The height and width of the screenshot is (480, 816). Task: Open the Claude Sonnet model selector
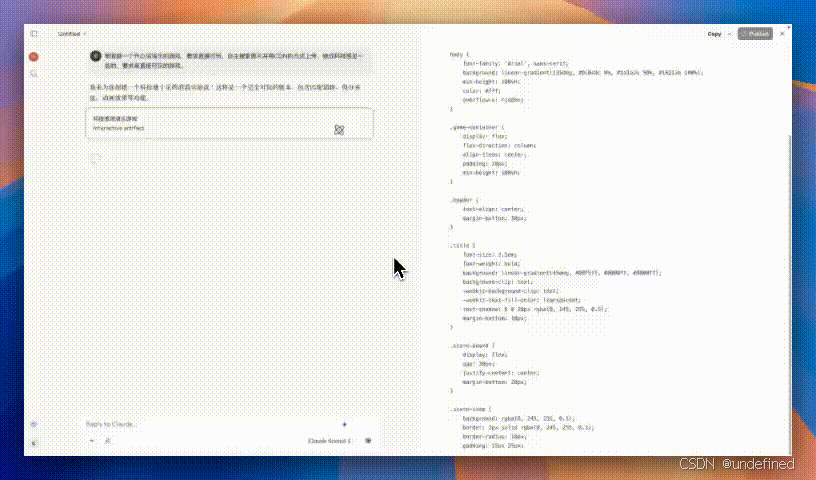pos(330,440)
